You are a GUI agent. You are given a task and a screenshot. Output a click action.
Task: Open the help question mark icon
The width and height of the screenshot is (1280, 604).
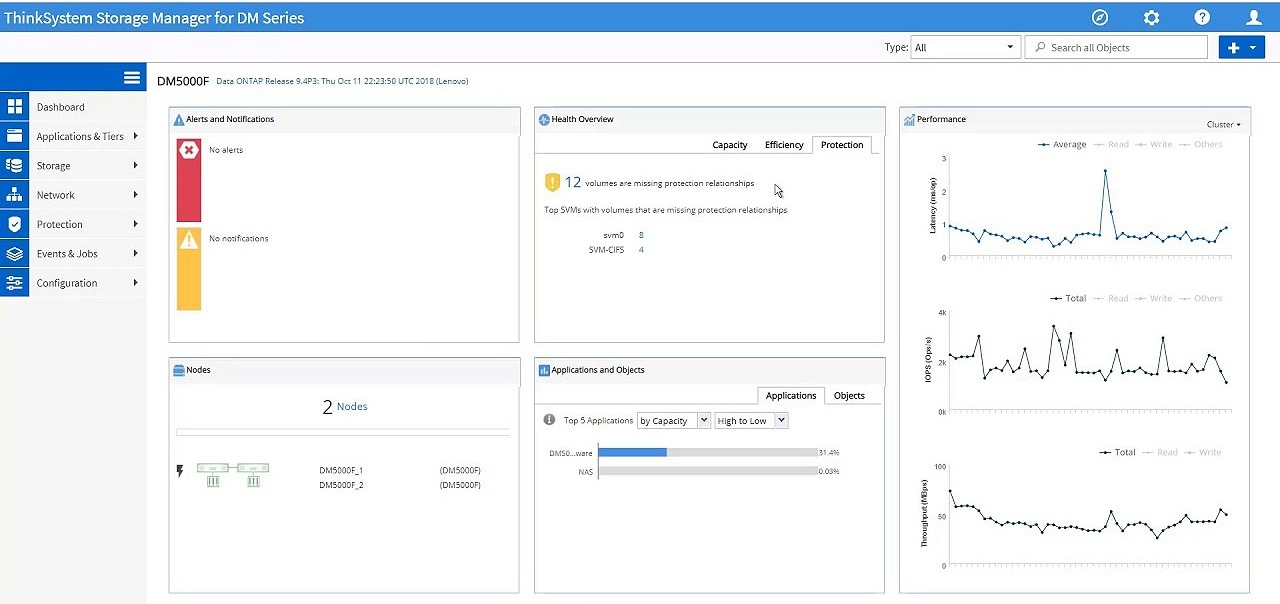[1202, 17]
